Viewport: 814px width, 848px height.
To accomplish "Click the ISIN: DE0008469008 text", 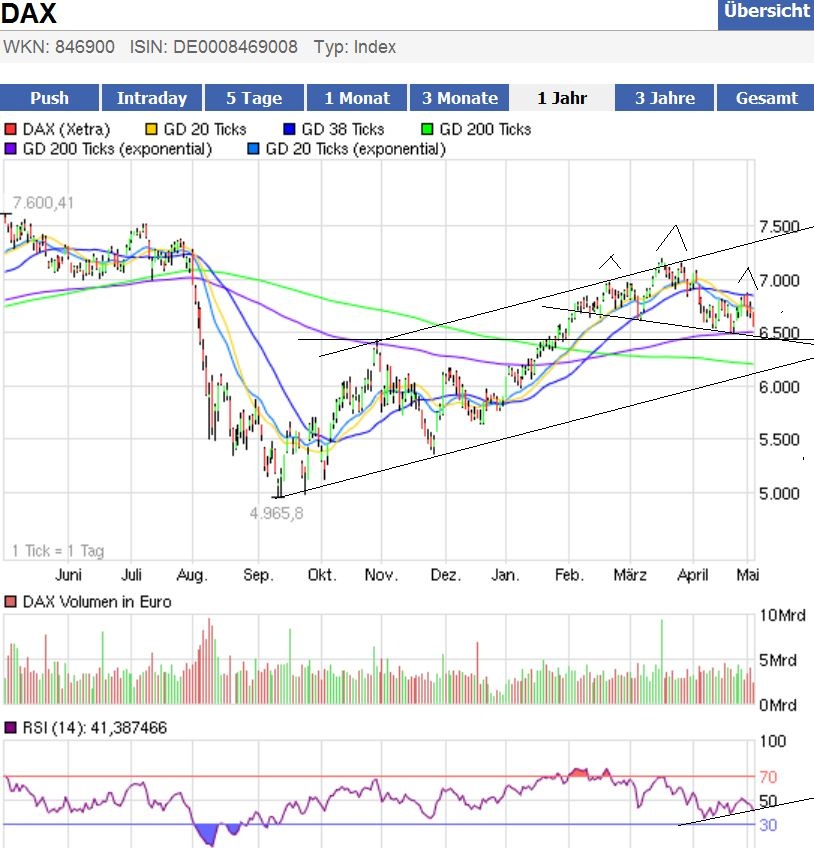I will coord(214,47).
